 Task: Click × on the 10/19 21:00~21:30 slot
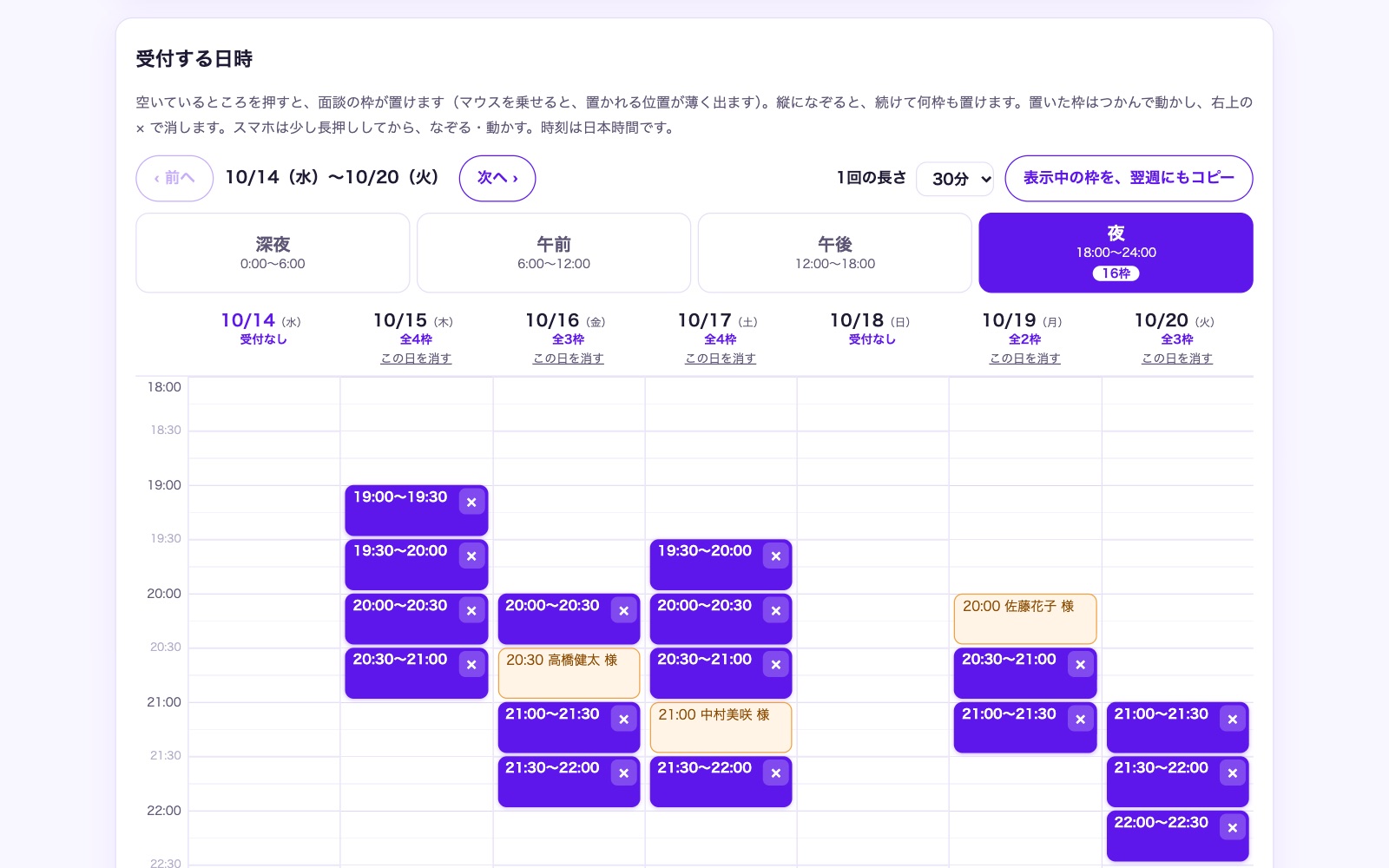point(1081,719)
